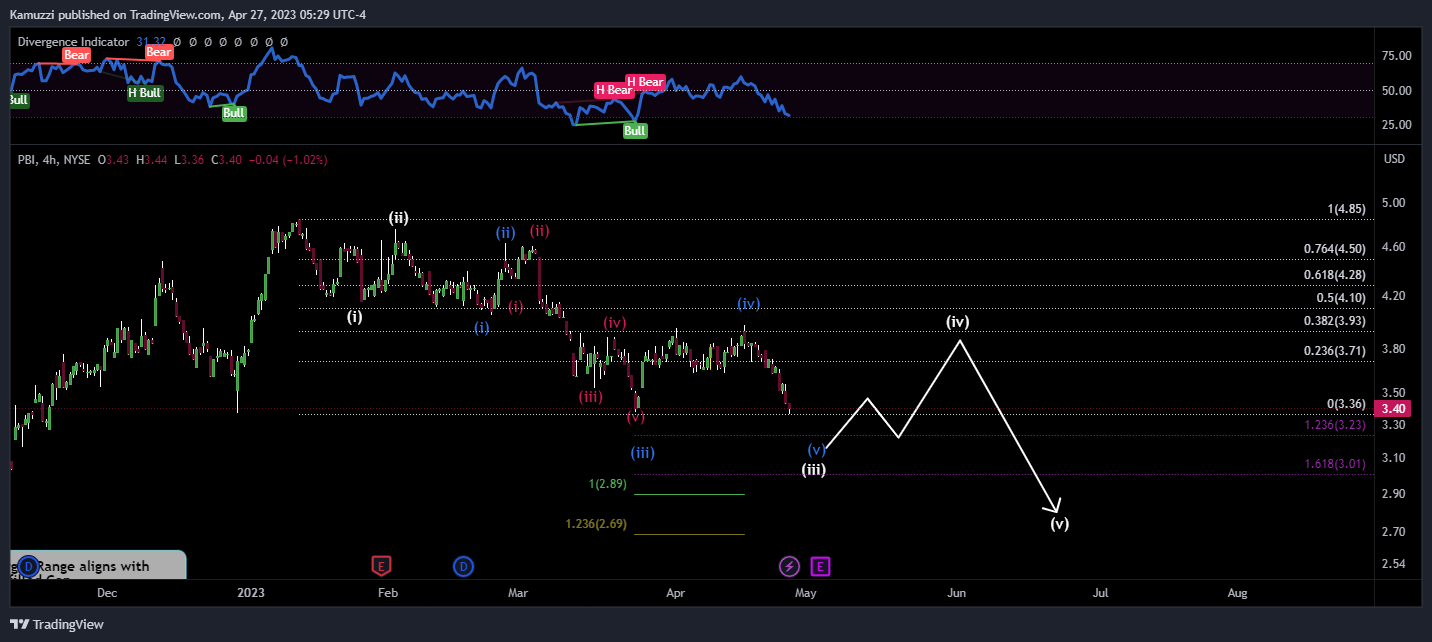1432x642 pixels.
Task: Click the fib label 0(3.36)
Action: (1346, 404)
